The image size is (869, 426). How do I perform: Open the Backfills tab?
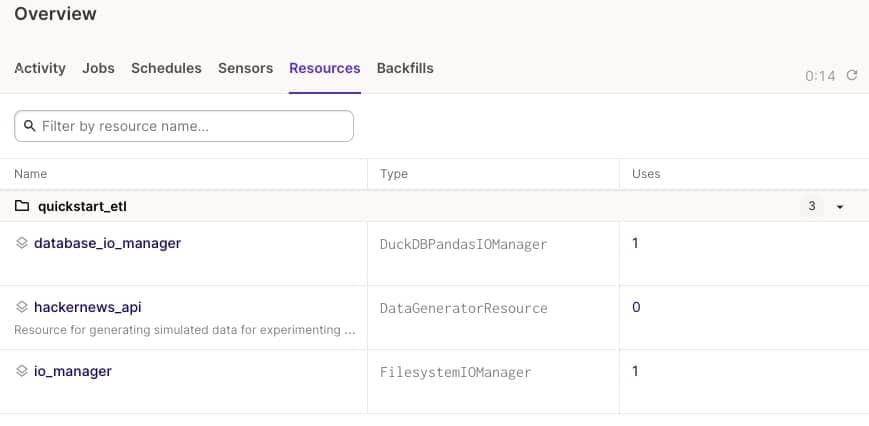[x=405, y=68]
